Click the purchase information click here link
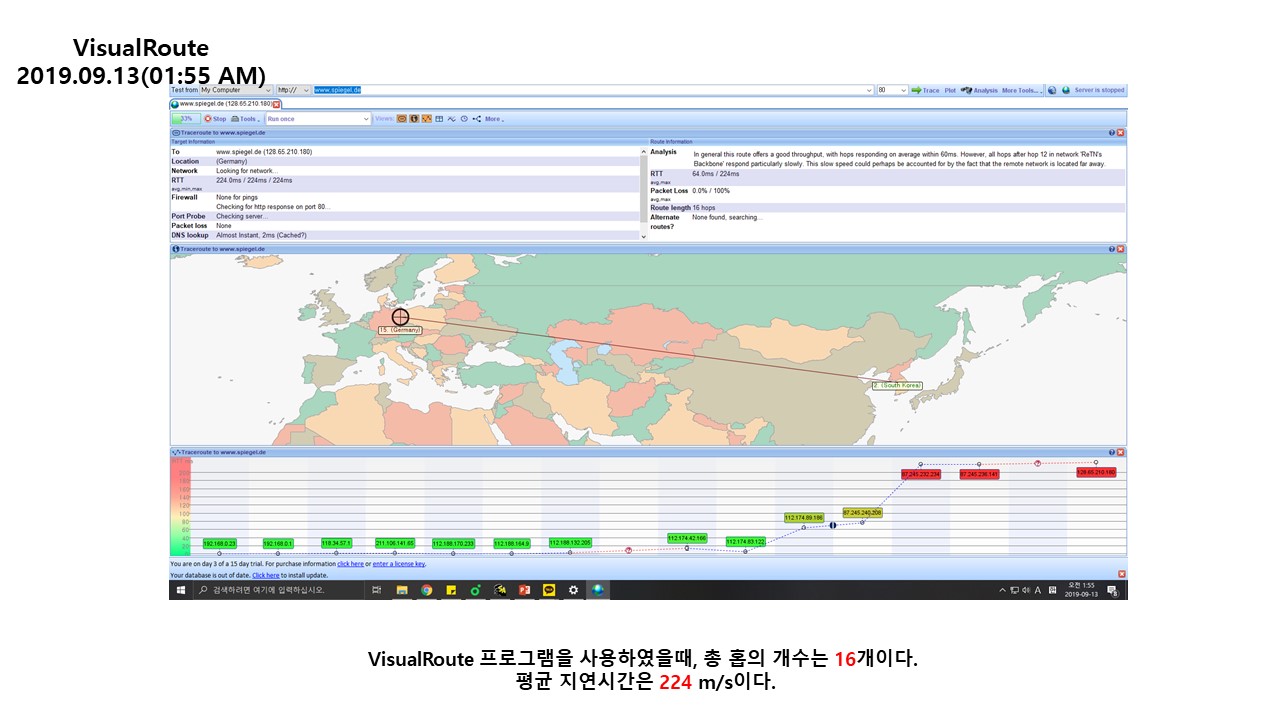The height and width of the screenshot is (720, 1280). click(x=351, y=564)
